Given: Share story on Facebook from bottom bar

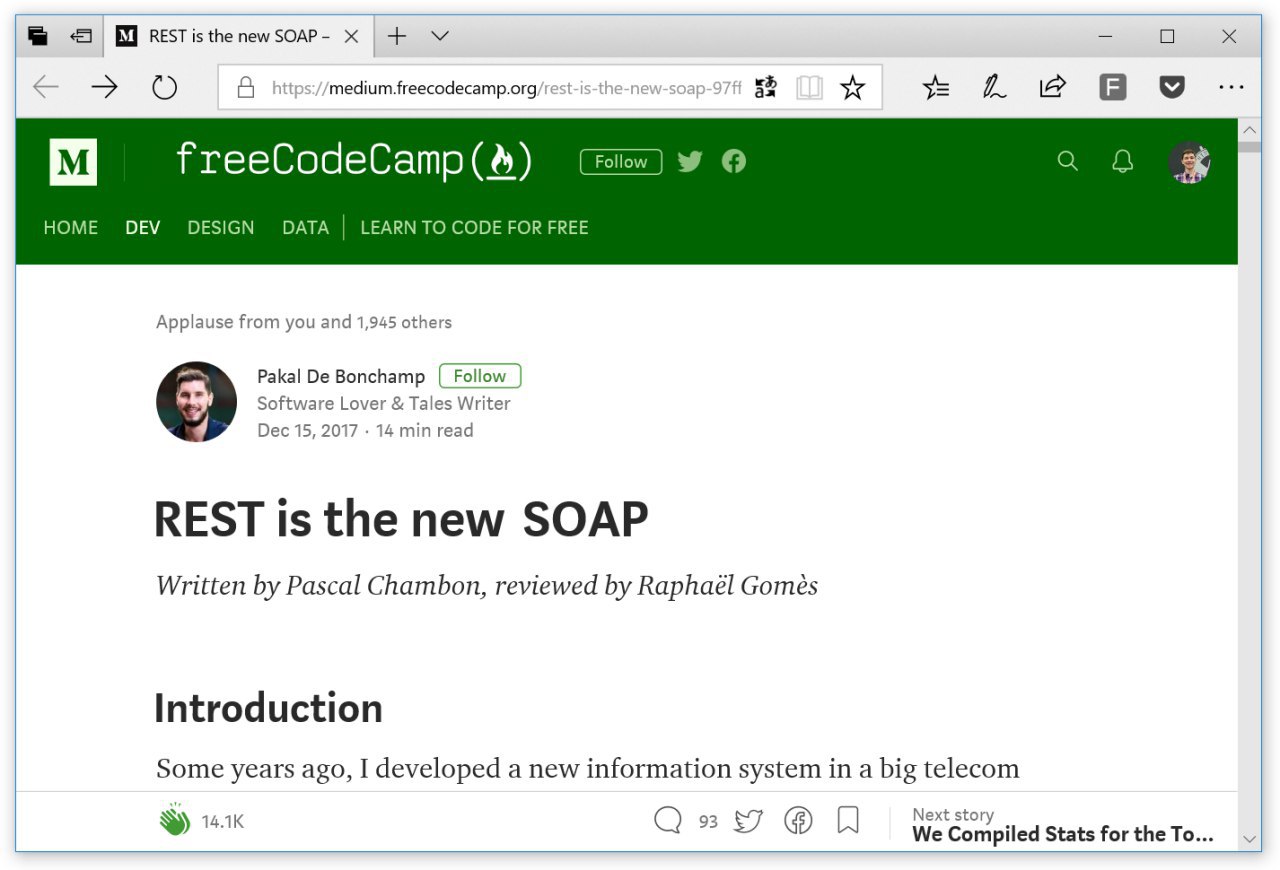Looking at the screenshot, I should coord(798,821).
